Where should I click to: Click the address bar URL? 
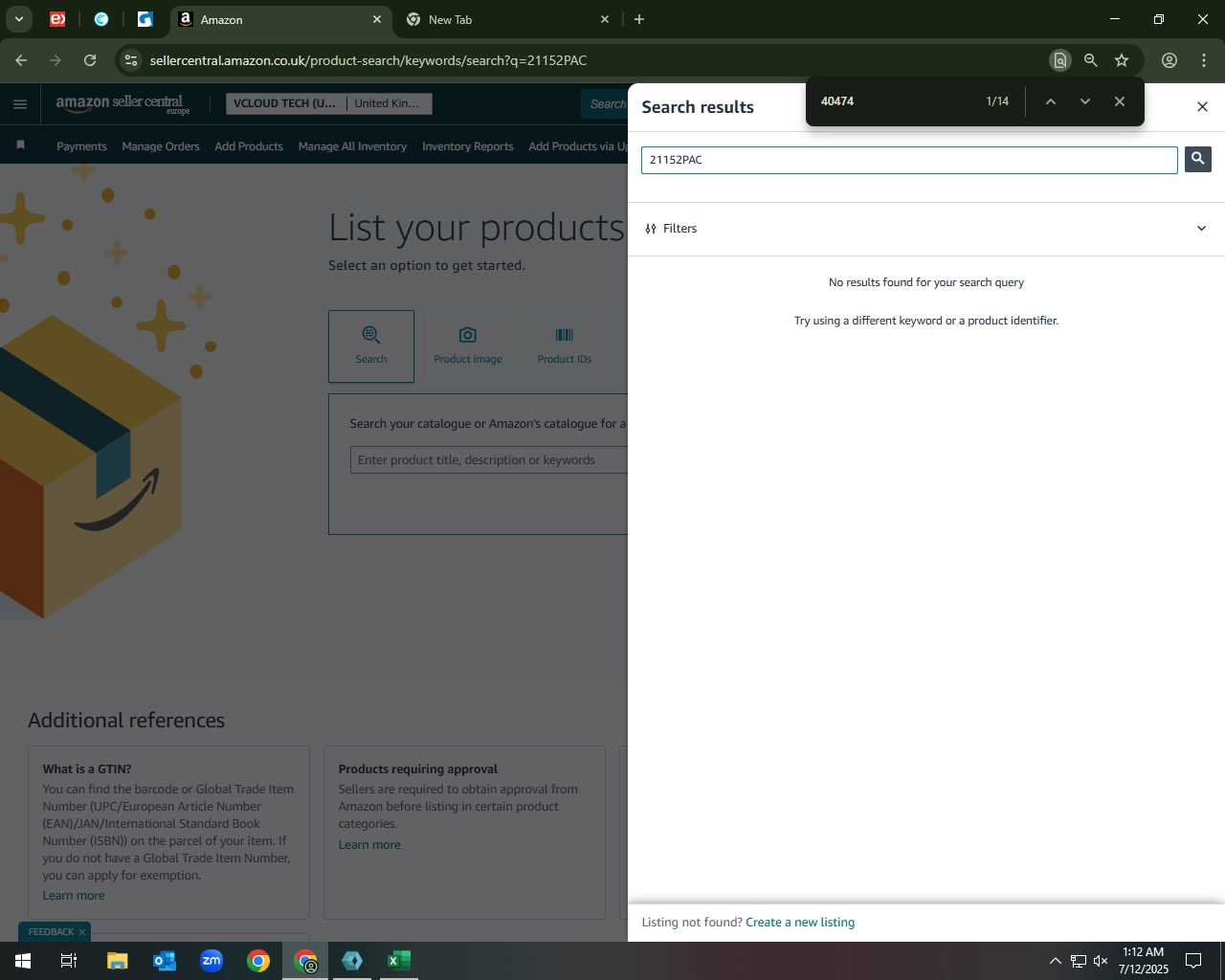click(x=368, y=60)
